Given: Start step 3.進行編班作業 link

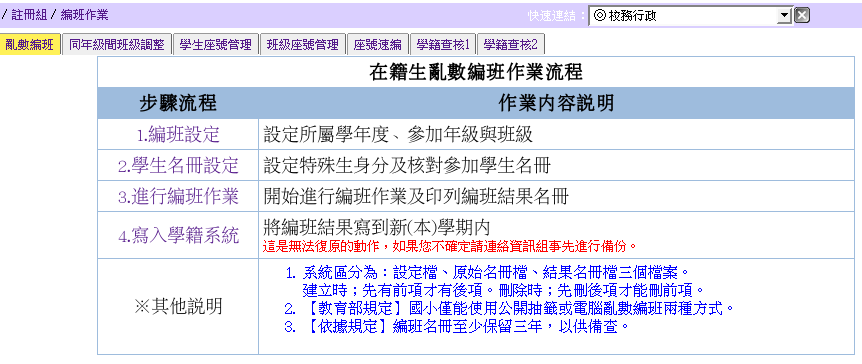Looking at the screenshot, I should coord(178,196).
